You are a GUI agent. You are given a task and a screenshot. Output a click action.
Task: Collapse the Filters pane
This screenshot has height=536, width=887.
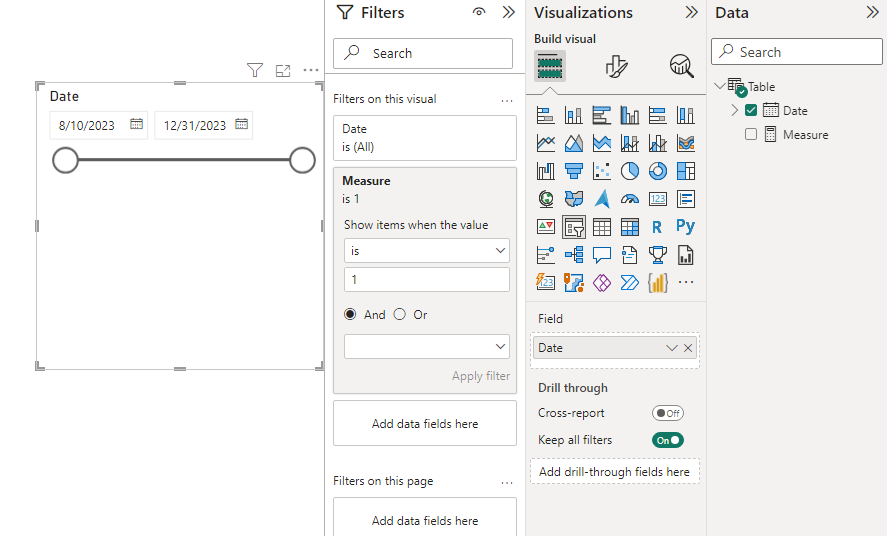click(x=509, y=12)
